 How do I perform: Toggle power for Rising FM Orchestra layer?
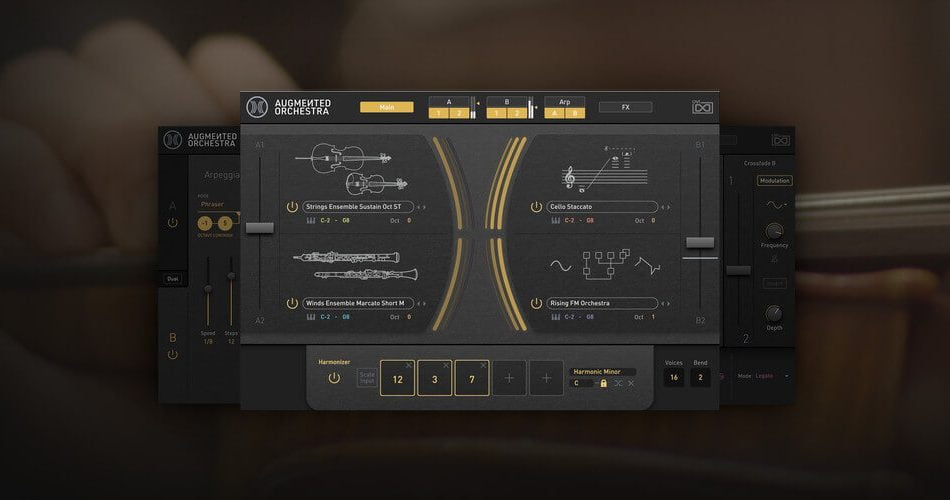[536, 303]
